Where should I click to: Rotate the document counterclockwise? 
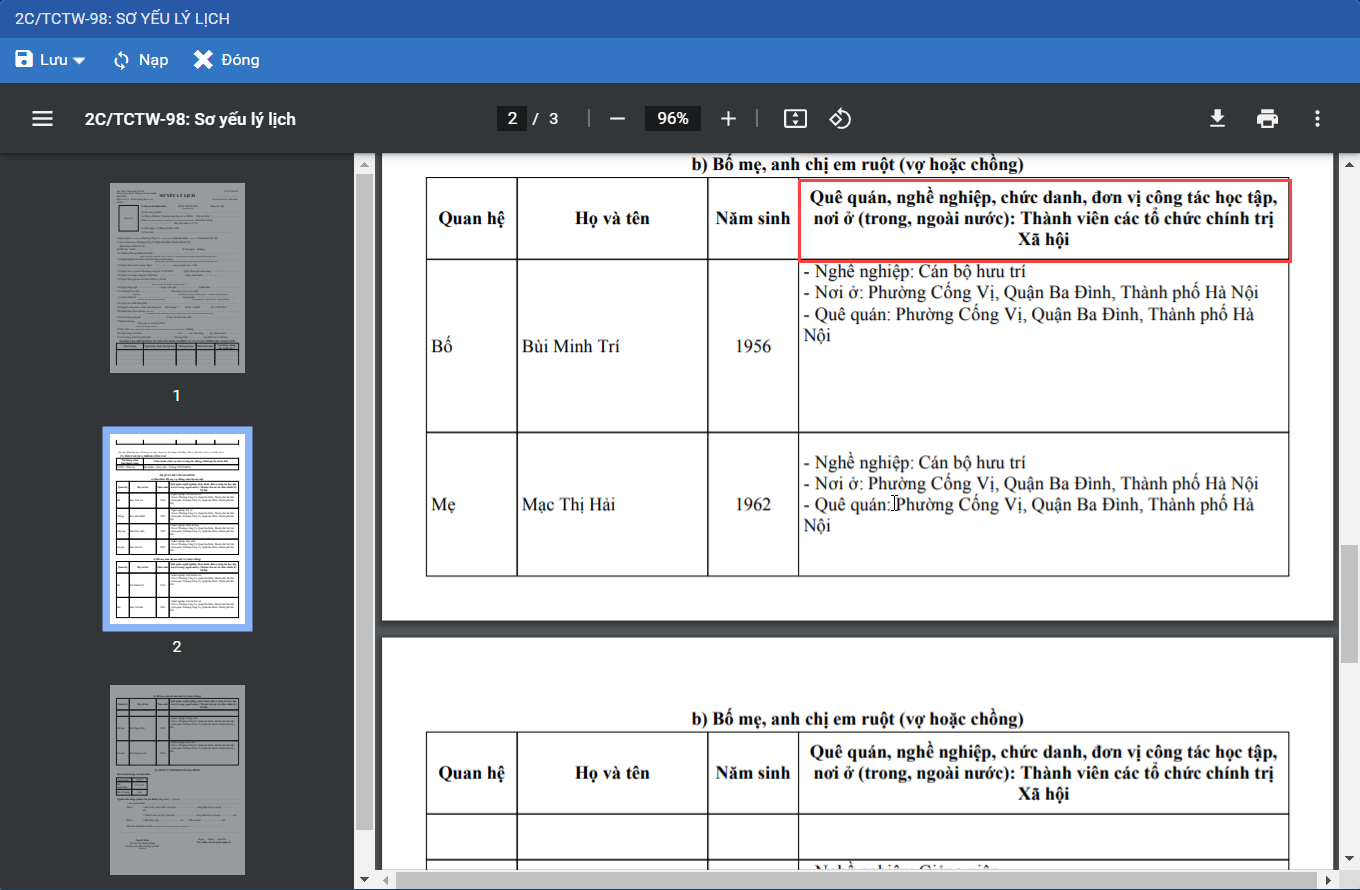[840, 119]
